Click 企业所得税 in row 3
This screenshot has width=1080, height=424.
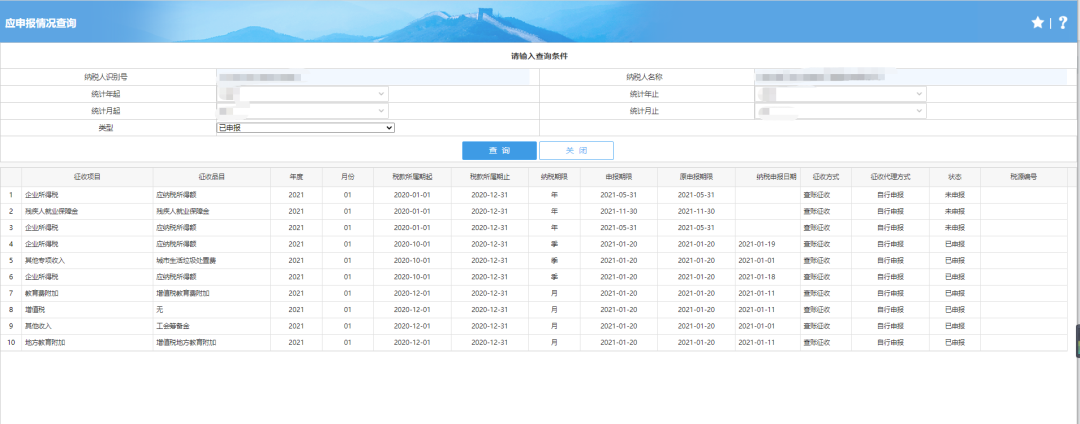42,228
